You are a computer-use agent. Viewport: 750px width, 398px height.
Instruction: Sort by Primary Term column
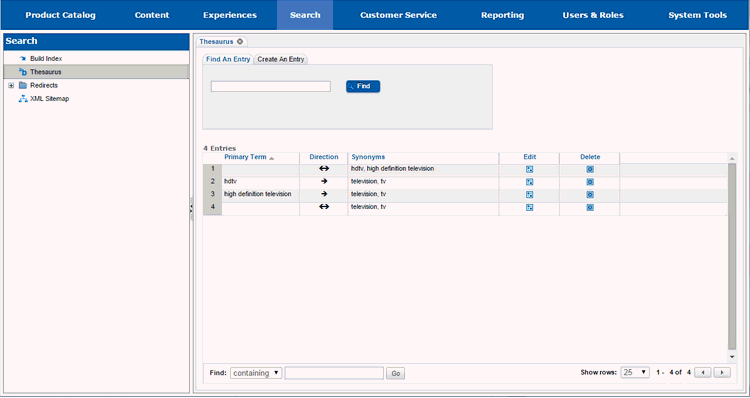click(245, 157)
